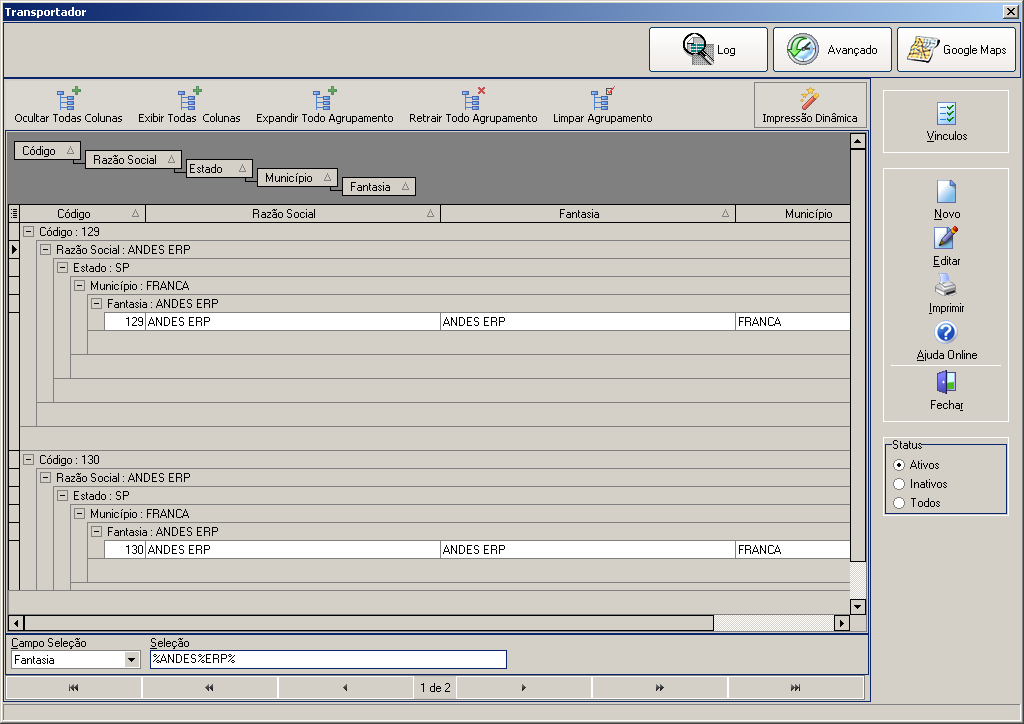Click horizontal scrollbar right arrow
This screenshot has height=724, width=1024.
click(x=842, y=623)
